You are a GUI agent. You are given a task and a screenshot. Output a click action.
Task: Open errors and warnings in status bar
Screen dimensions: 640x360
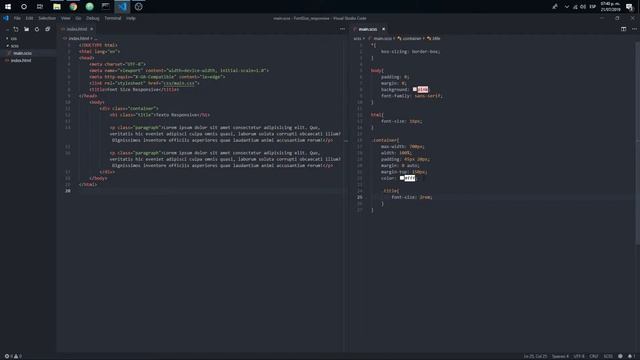point(13,356)
